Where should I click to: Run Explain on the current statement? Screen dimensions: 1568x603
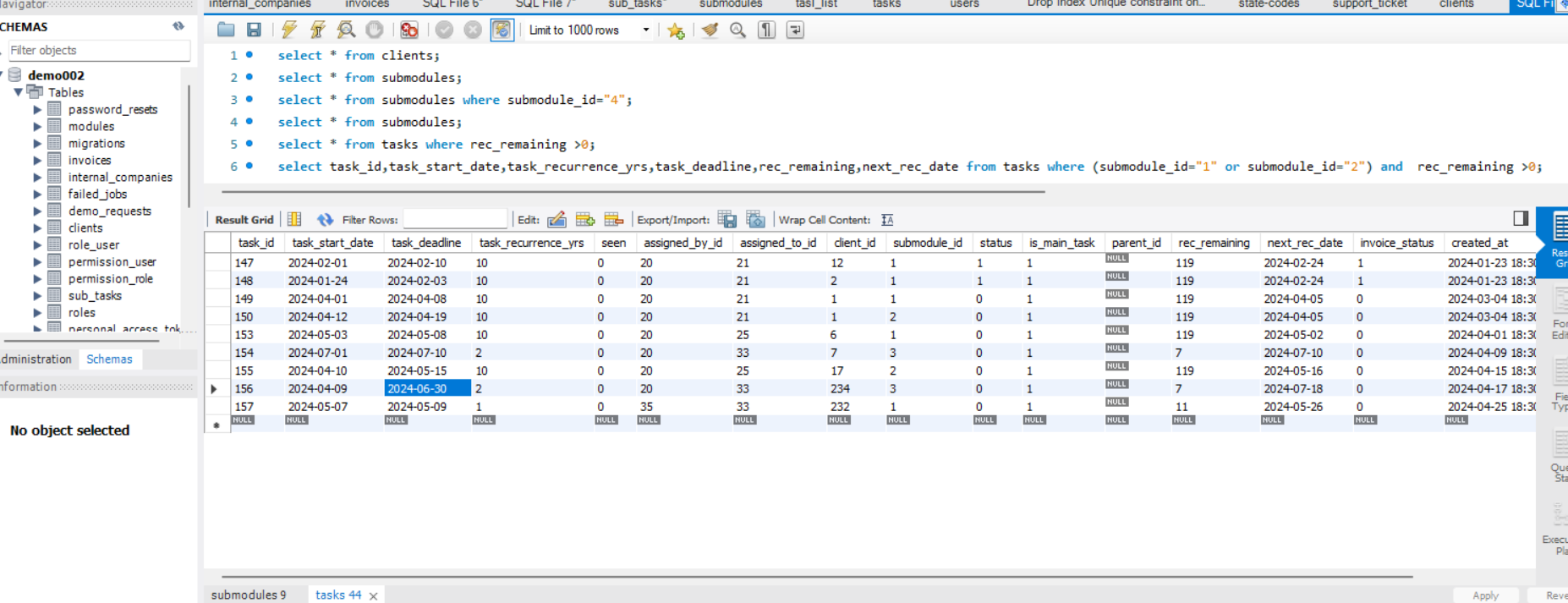(x=346, y=30)
